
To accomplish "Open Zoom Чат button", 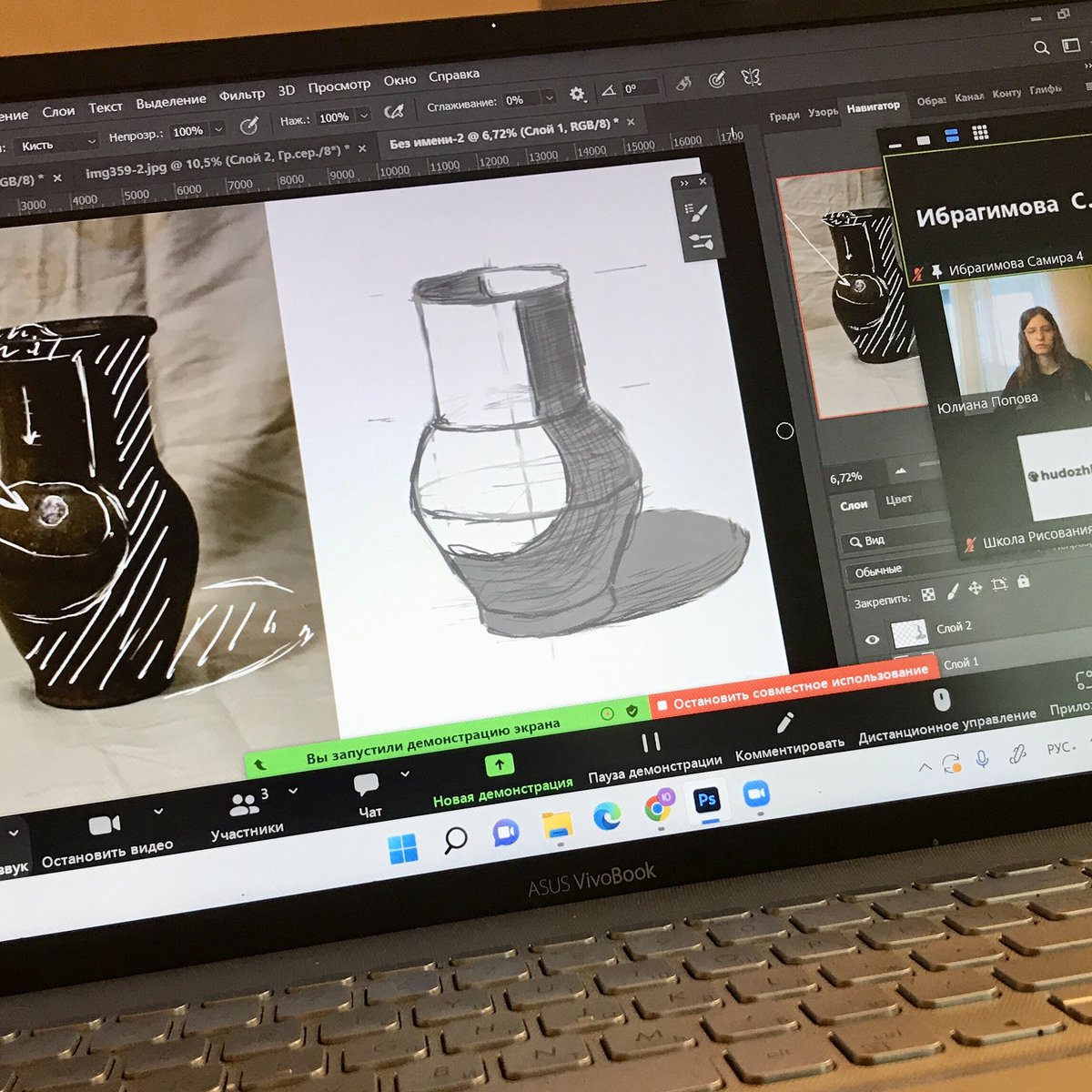I will (369, 797).
